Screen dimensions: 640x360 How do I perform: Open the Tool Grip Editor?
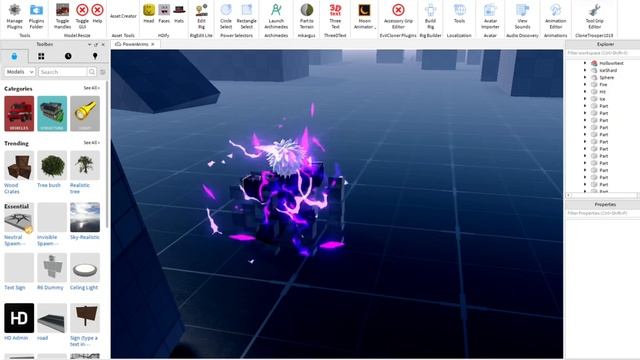(x=594, y=16)
